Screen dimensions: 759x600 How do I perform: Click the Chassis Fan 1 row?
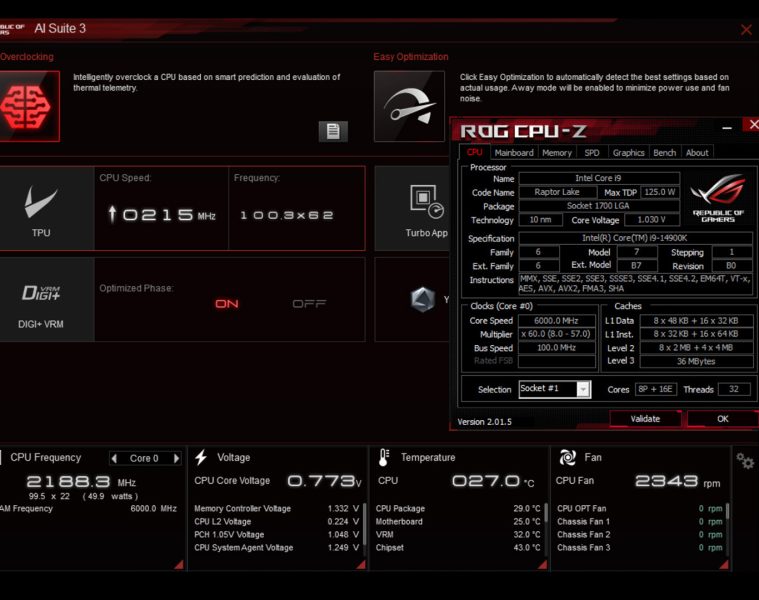point(639,522)
